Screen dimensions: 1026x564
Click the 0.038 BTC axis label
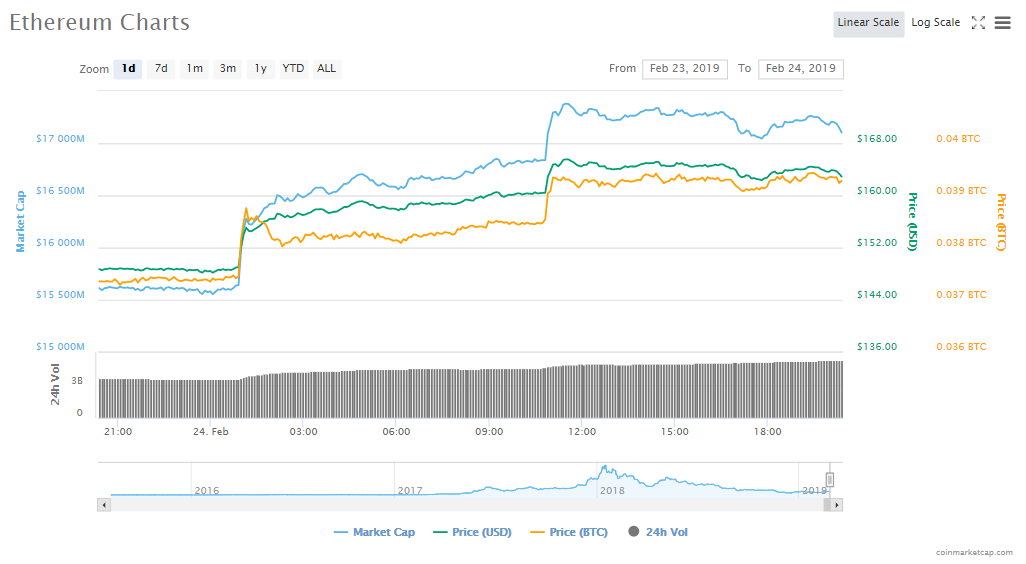point(961,243)
